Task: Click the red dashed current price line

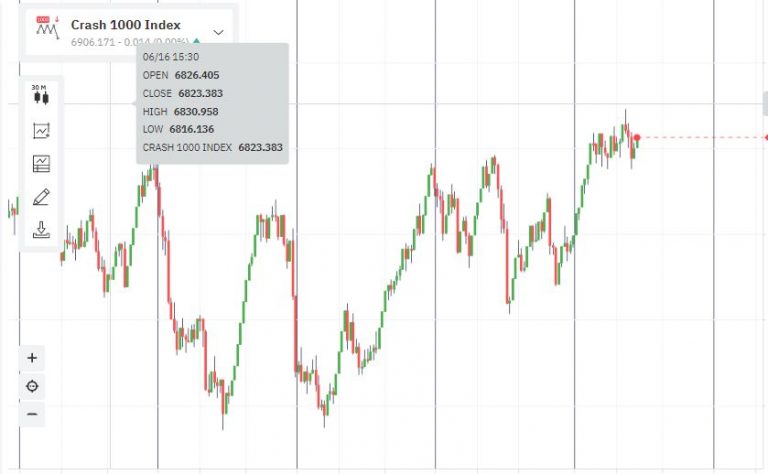Action: click(700, 138)
